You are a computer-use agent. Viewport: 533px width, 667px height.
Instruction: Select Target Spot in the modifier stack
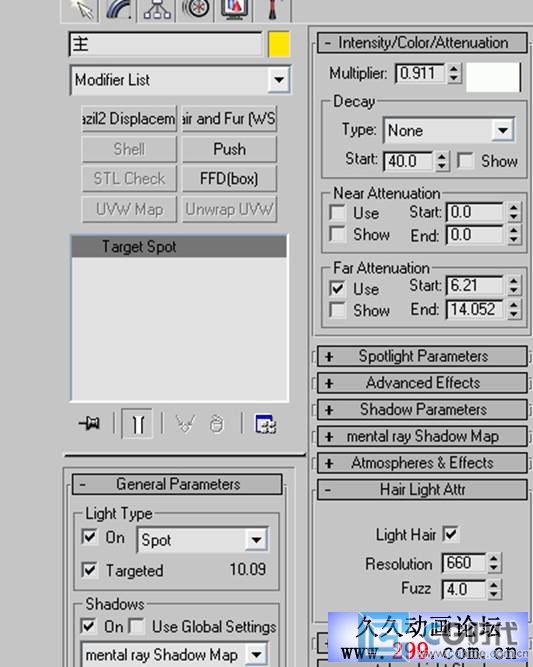click(179, 247)
